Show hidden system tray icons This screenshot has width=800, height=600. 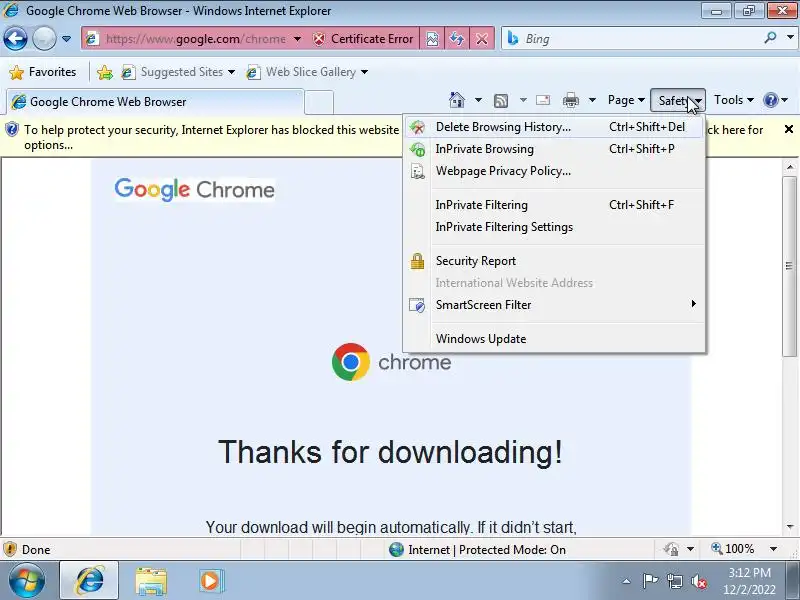[627, 581]
